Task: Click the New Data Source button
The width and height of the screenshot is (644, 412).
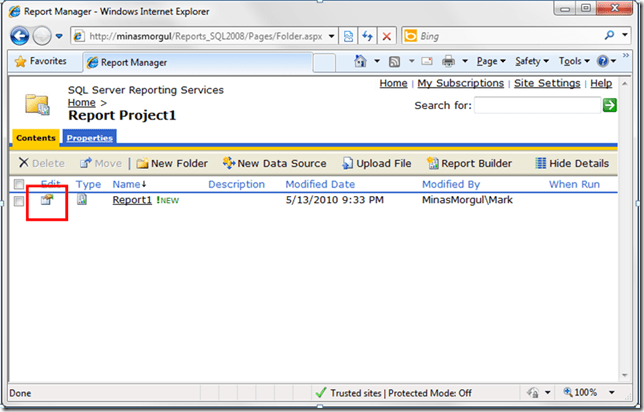Action: 273,163
